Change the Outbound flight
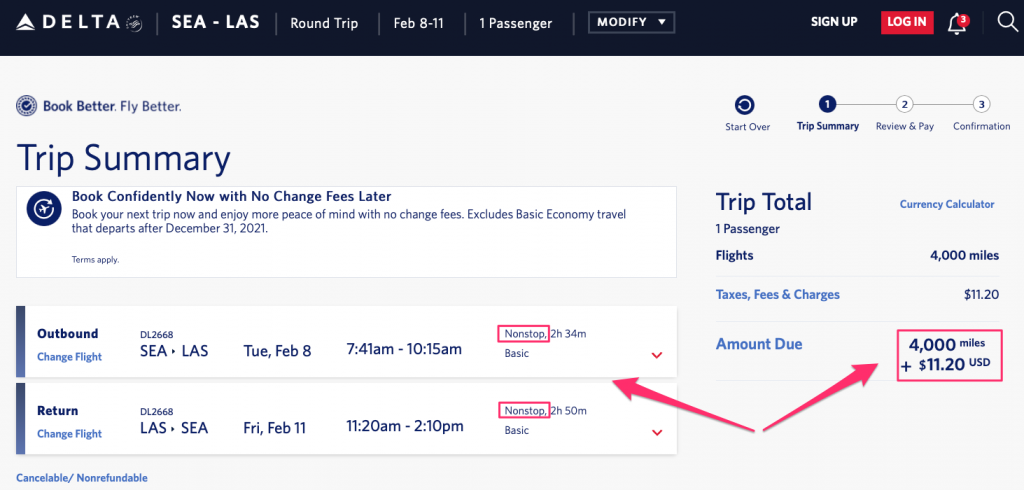 [69, 357]
